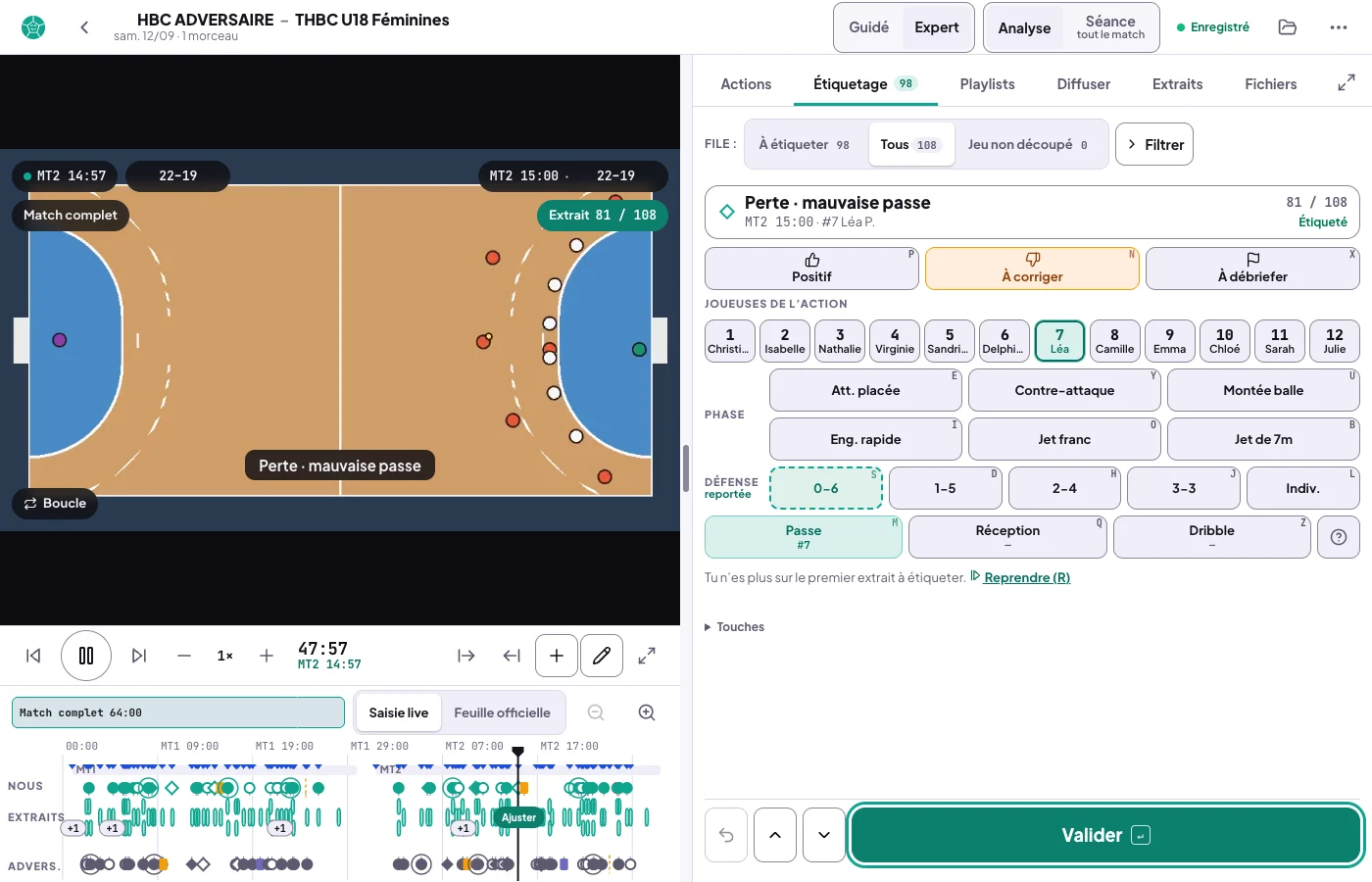Screen dimensions: 1372x882
Task: Expand the Touches section
Action: click(735, 627)
